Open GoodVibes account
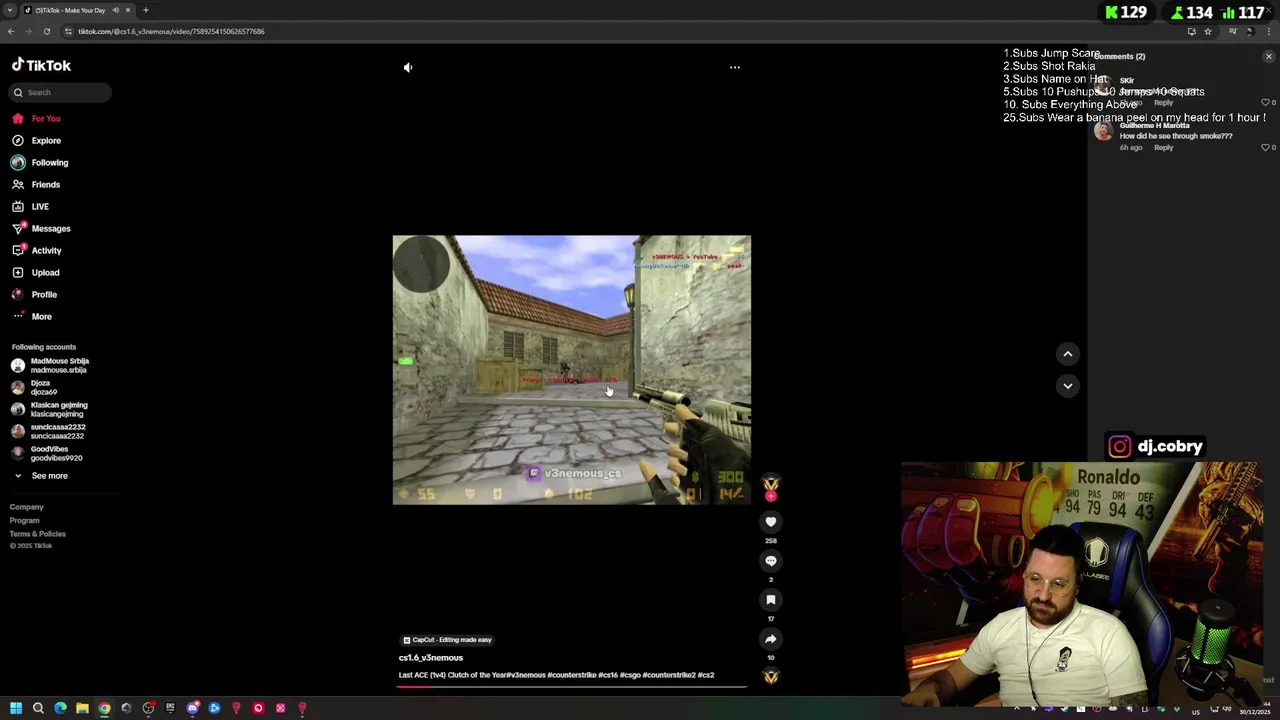The image size is (1280, 720). [x=48, y=453]
